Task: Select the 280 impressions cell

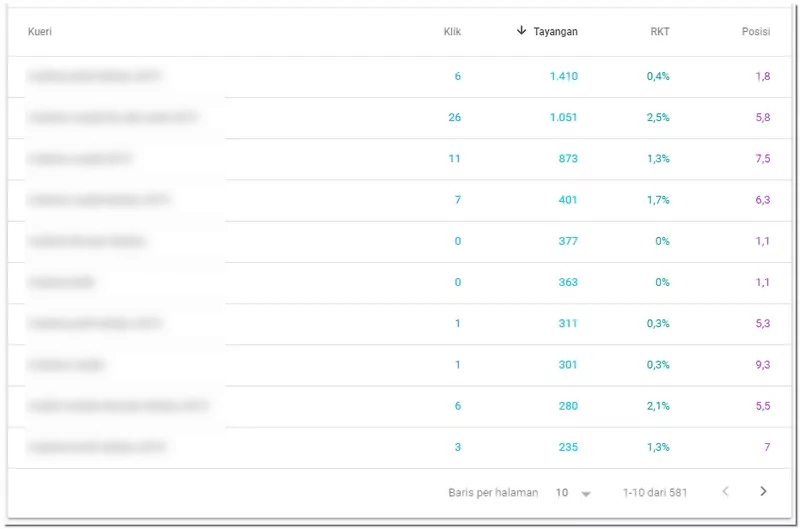Action: (x=568, y=406)
